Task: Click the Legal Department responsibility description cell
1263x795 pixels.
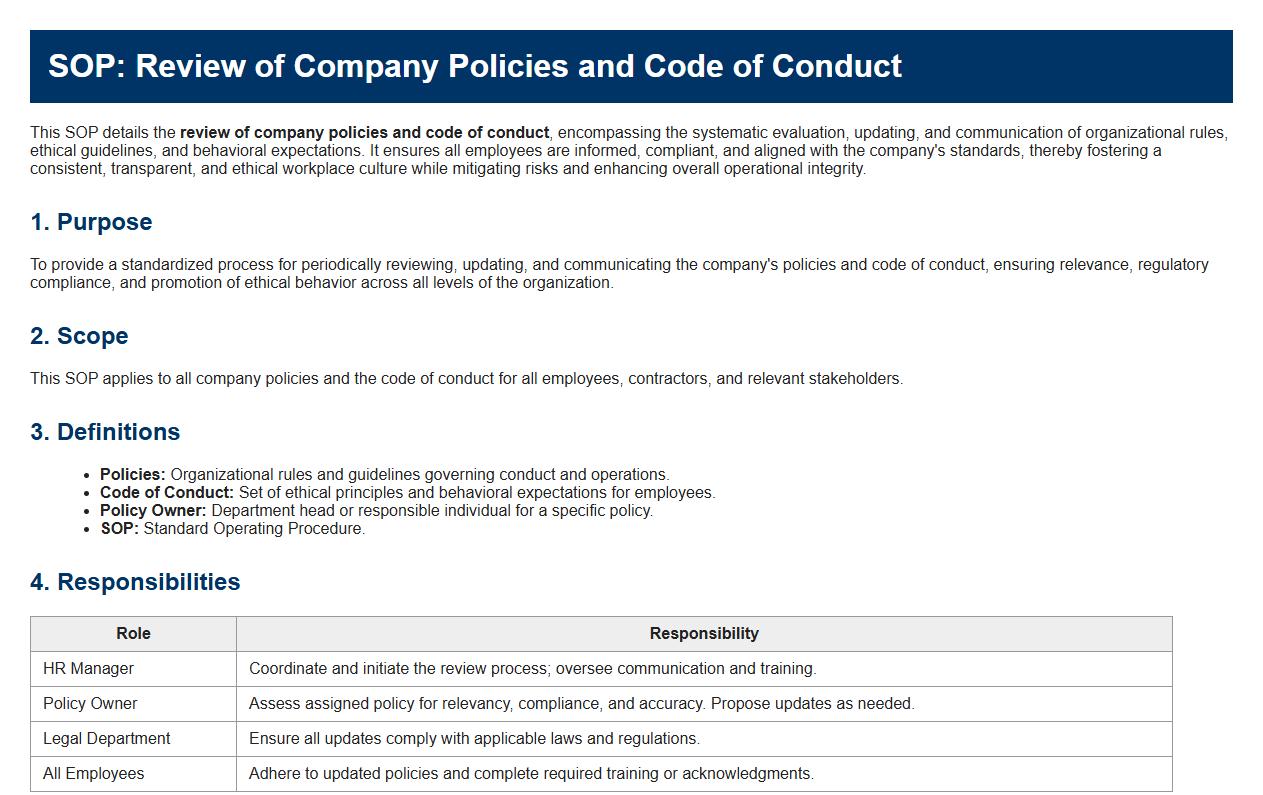Action: pos(474,739)
